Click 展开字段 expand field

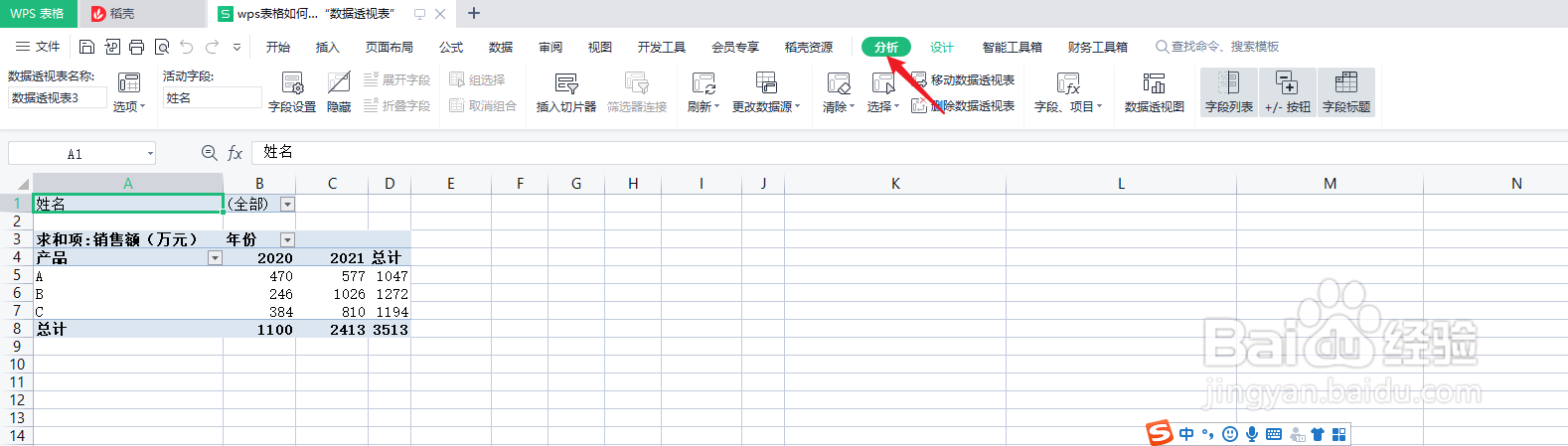(x=396, y=79)
